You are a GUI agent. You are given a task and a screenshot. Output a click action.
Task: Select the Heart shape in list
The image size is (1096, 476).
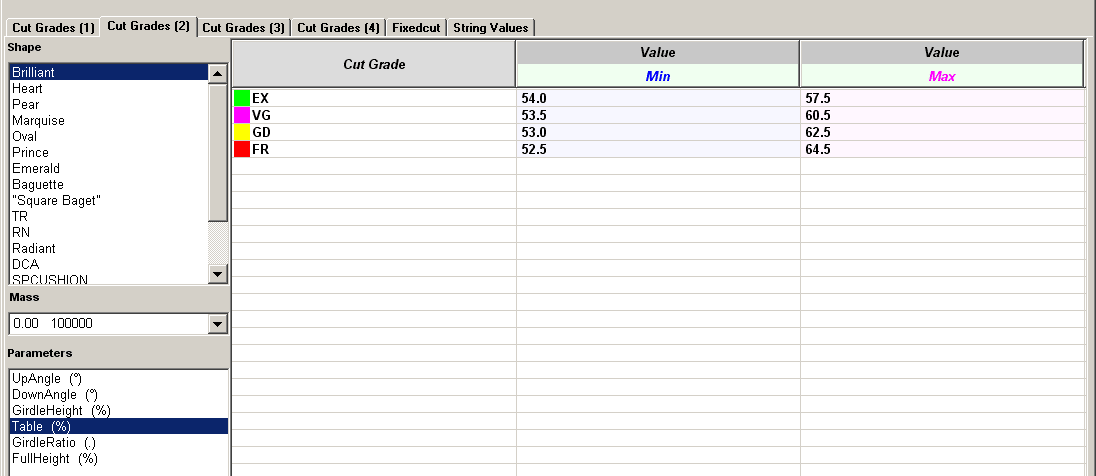27,89
